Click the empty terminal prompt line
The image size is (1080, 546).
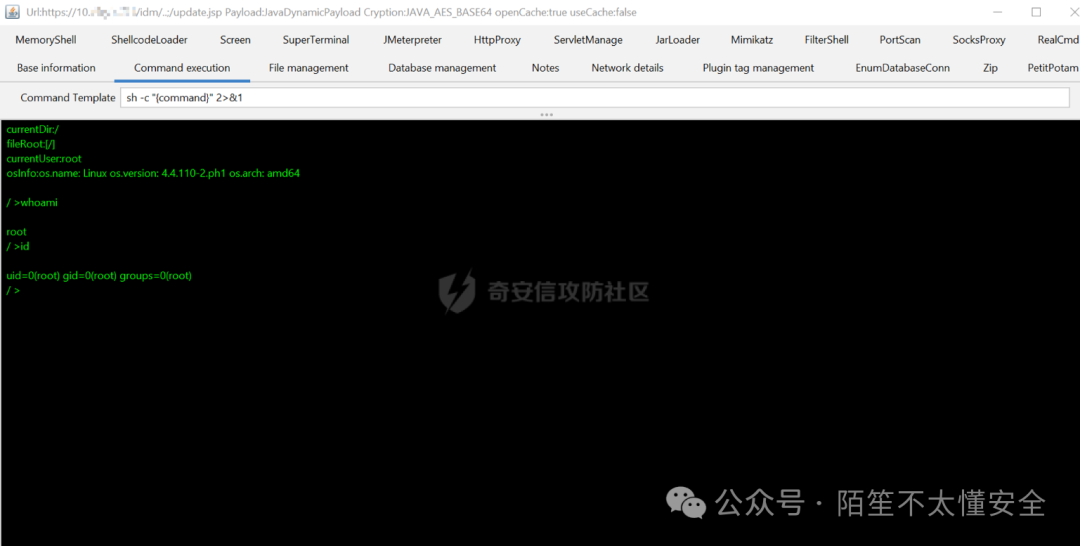14,291
